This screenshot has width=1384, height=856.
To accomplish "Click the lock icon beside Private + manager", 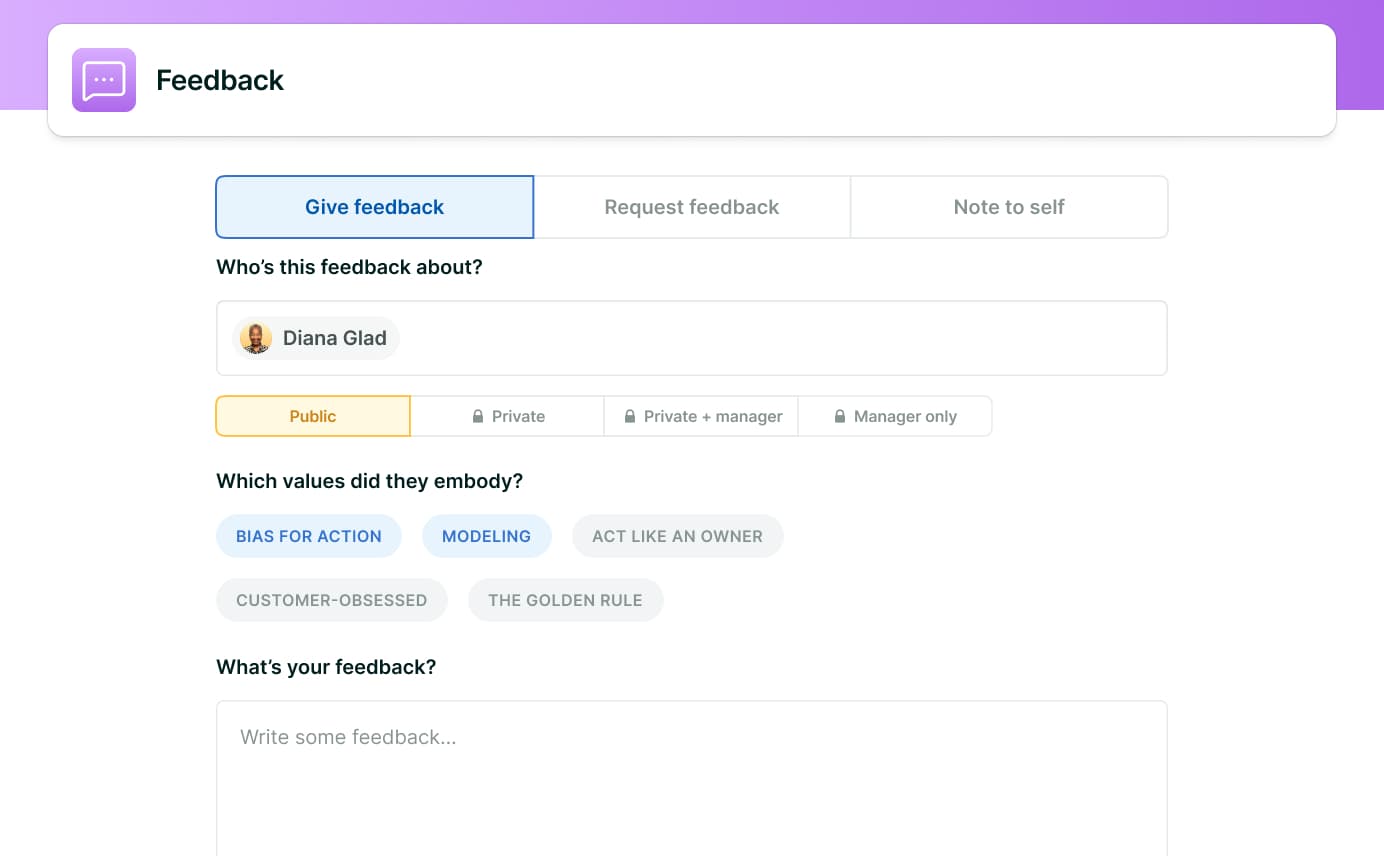I will 630,417.
